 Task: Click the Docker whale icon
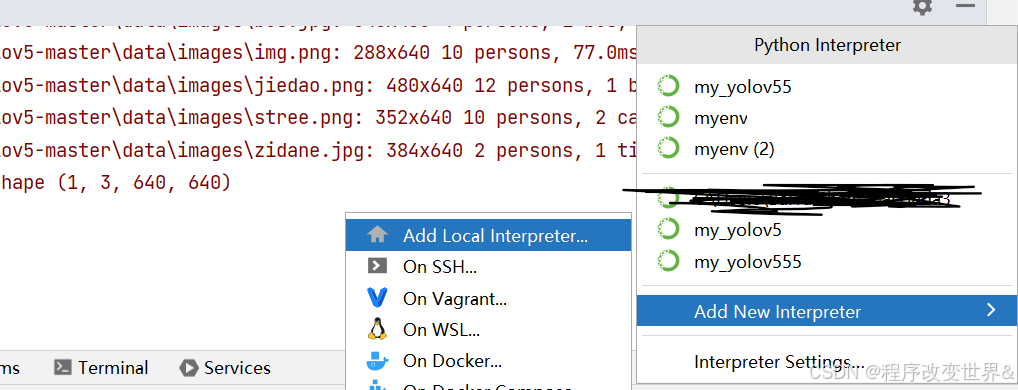(x=377, y=360)
